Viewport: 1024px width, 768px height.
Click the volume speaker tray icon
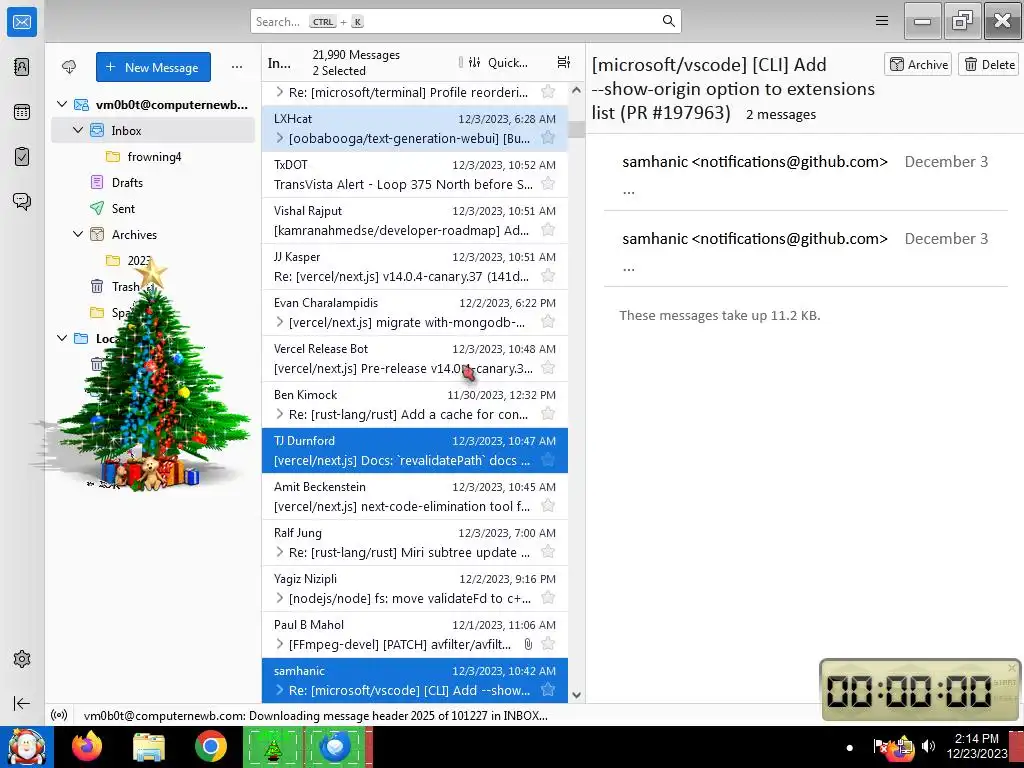[928, 746]
